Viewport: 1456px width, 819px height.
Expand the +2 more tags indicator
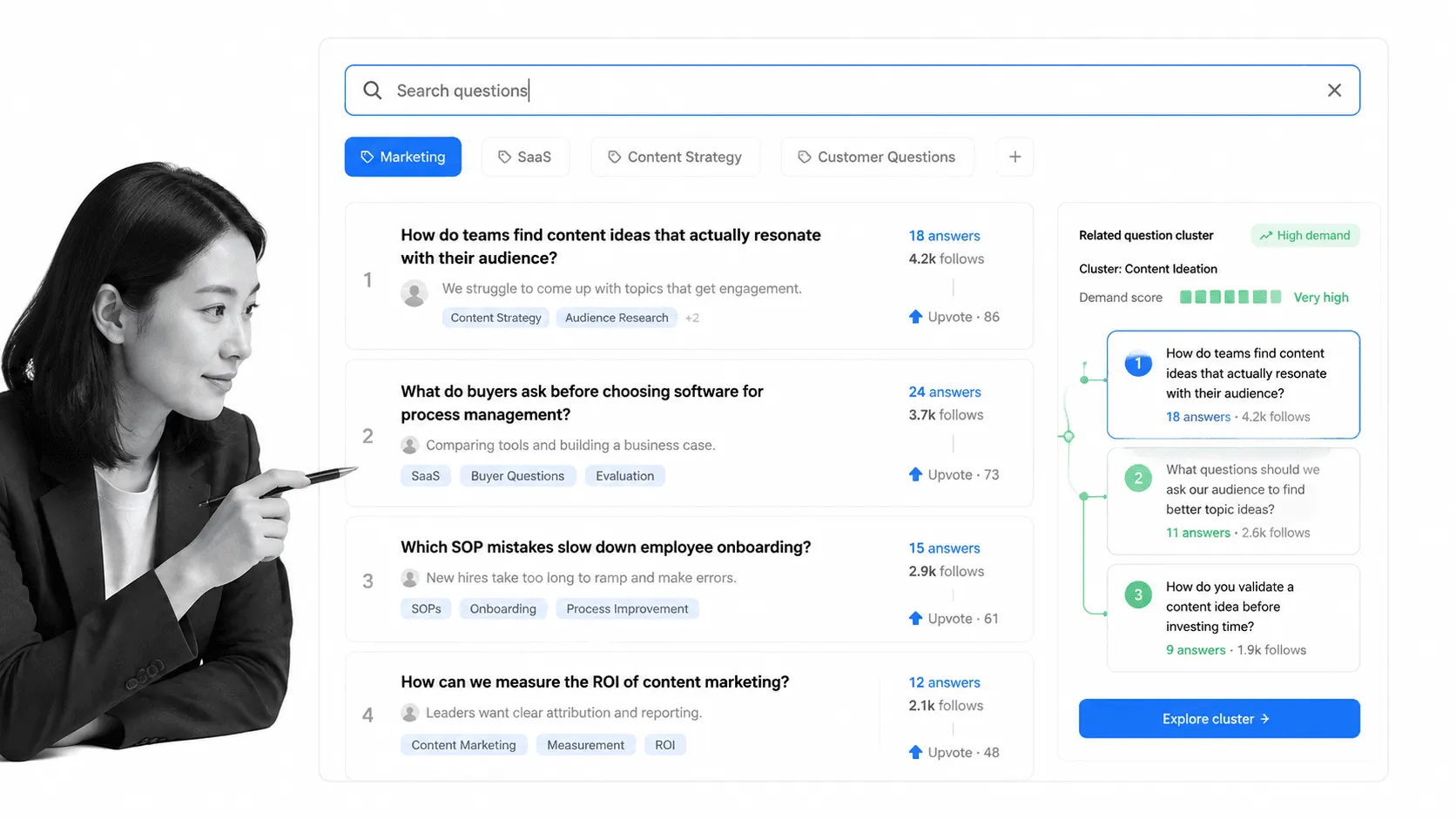coord(692,318)
